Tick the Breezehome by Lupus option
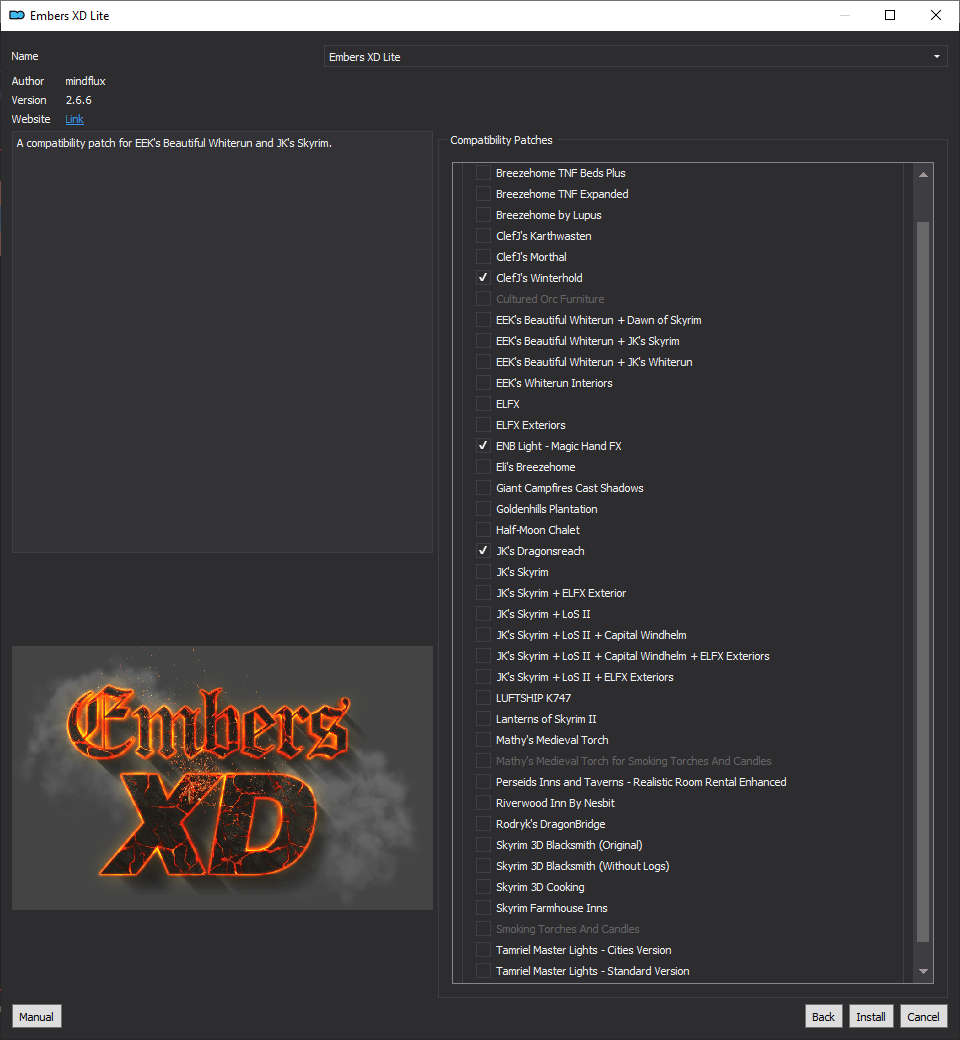 [484, 215]
